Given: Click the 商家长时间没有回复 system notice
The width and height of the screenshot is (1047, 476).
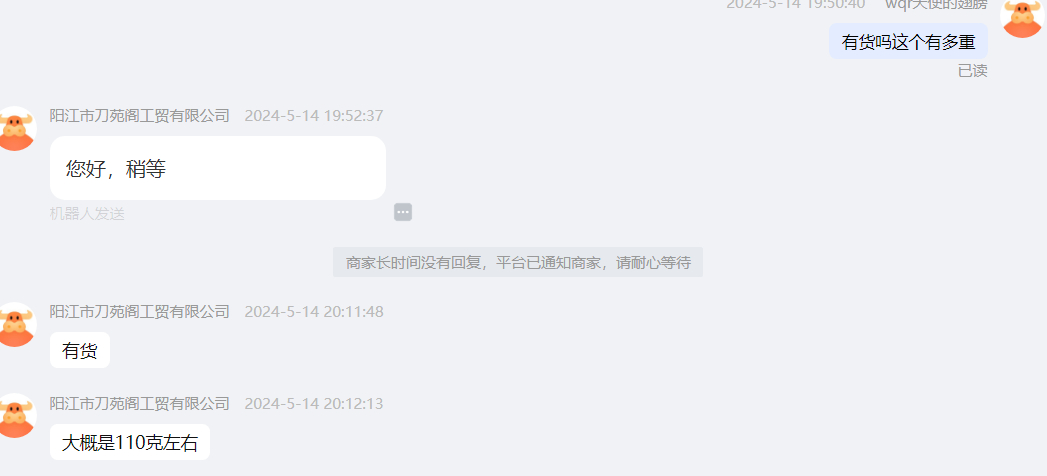Looking at the screenshot, I should (517, 262).
